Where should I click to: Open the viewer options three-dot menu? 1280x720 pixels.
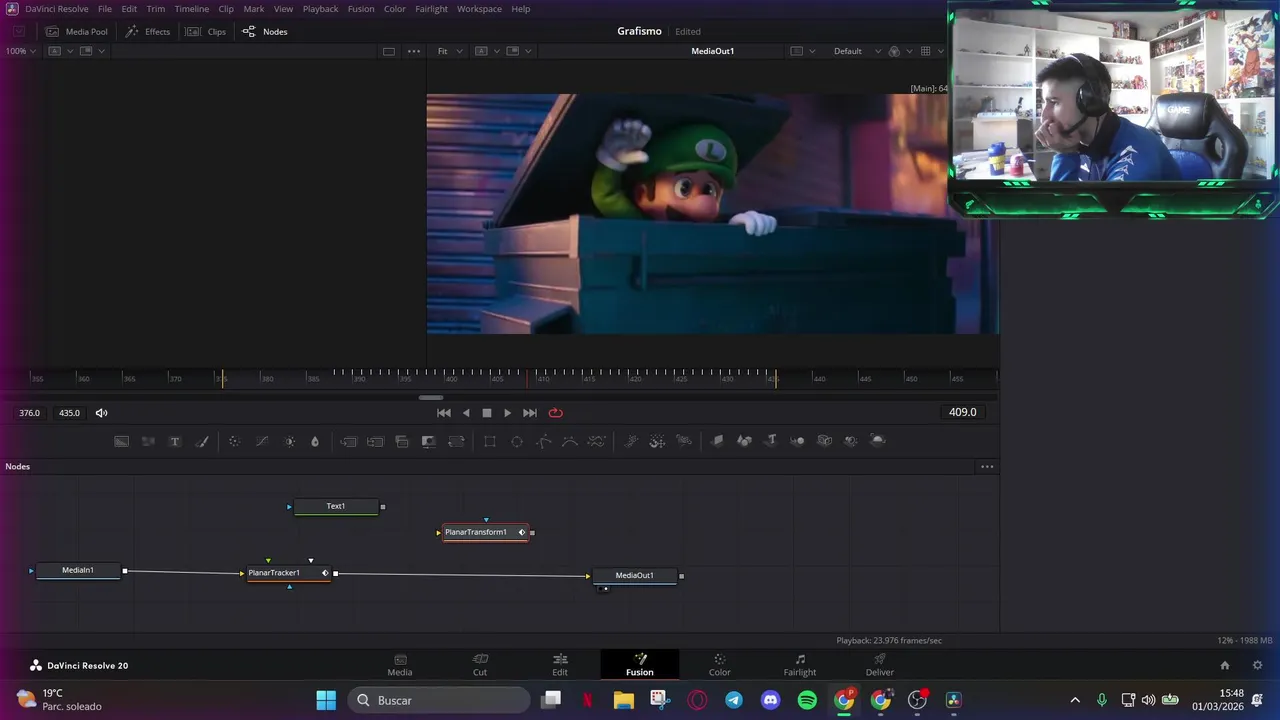click(414, 51)
